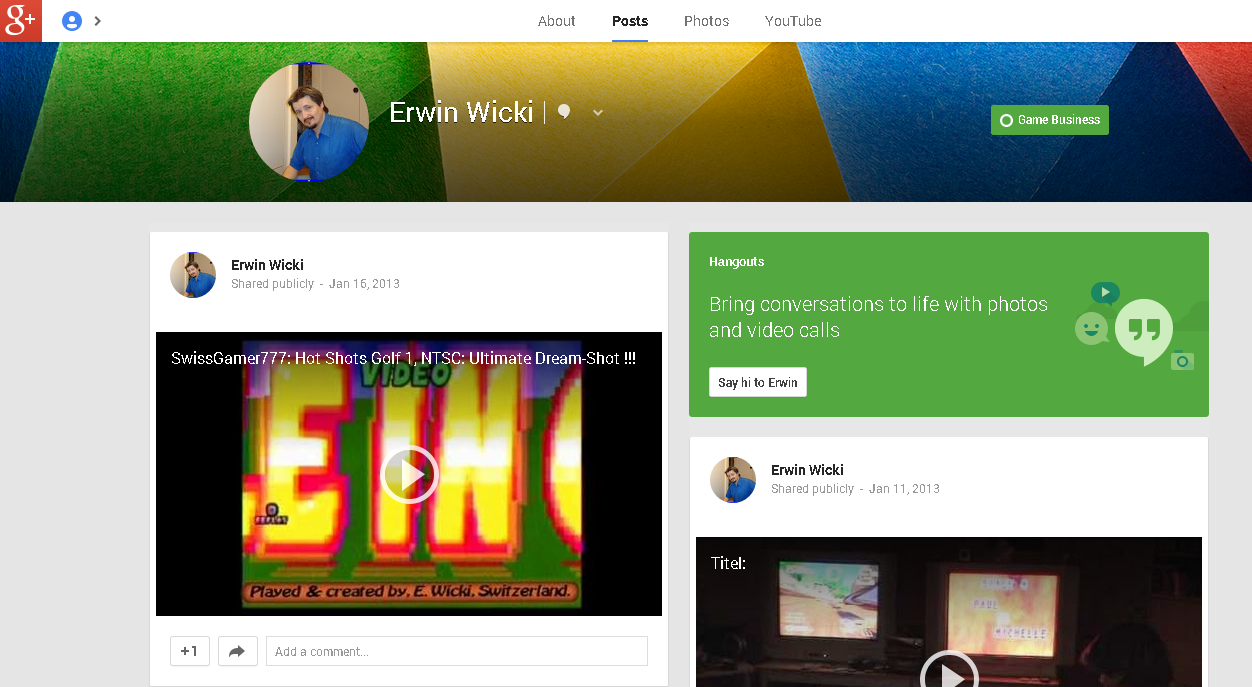The image size is (1252, 687).
Task: Click the Hangouts card heading
Action: click(x=737, y=262)
